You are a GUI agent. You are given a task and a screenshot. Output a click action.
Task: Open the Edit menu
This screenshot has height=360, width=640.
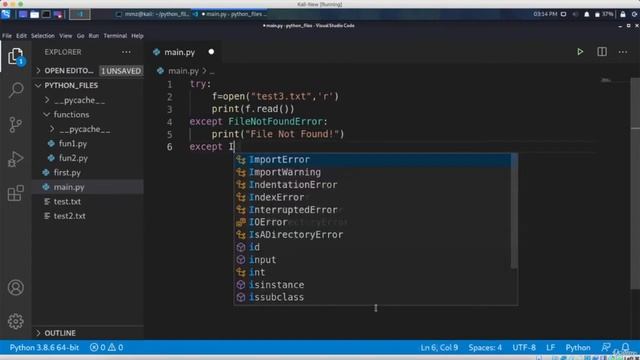point(22,36)
